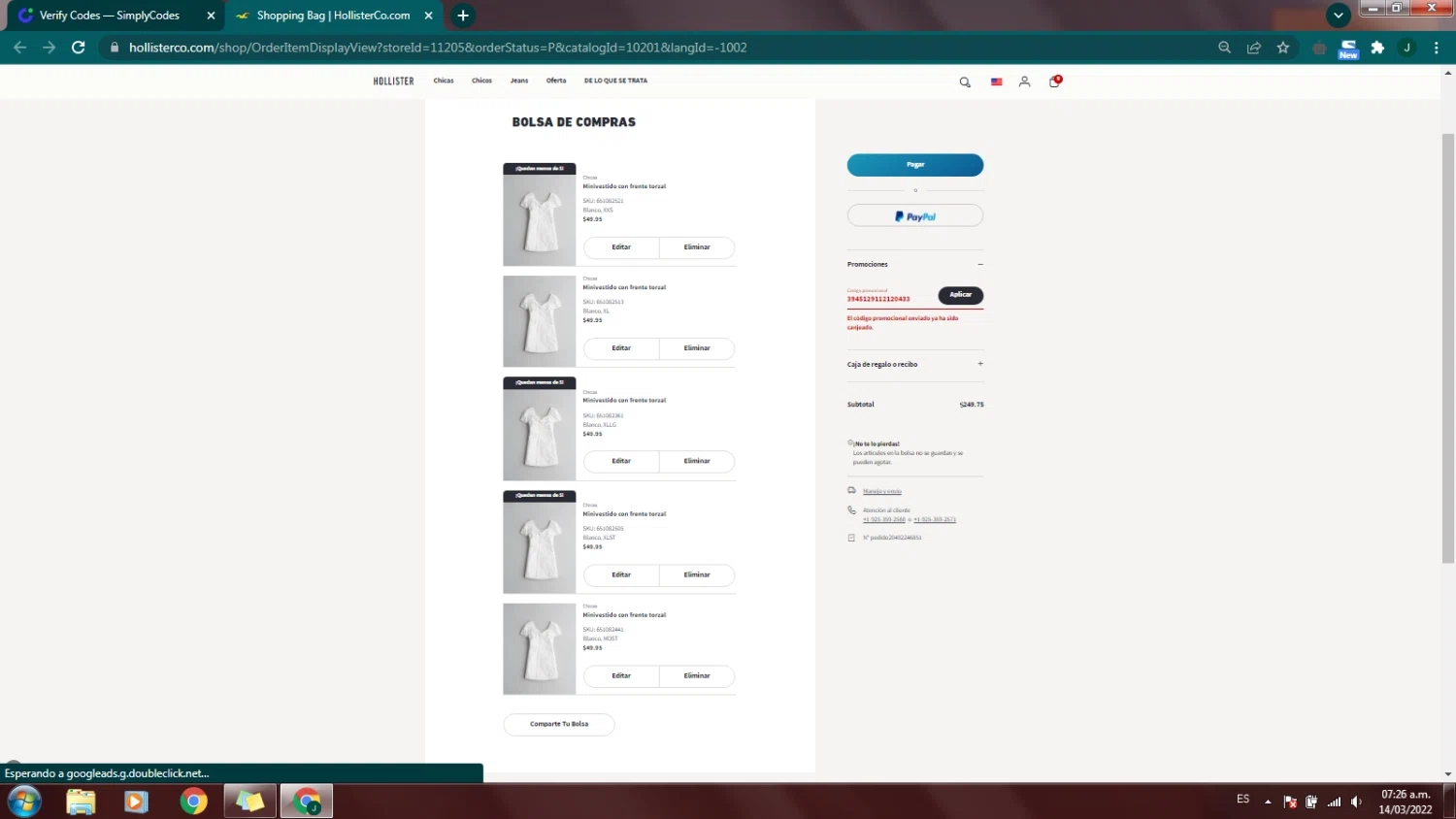Open the Manejo y envío link
Image resolution: width=1456 pixels, height=819 pixels.
click(882, 491)
